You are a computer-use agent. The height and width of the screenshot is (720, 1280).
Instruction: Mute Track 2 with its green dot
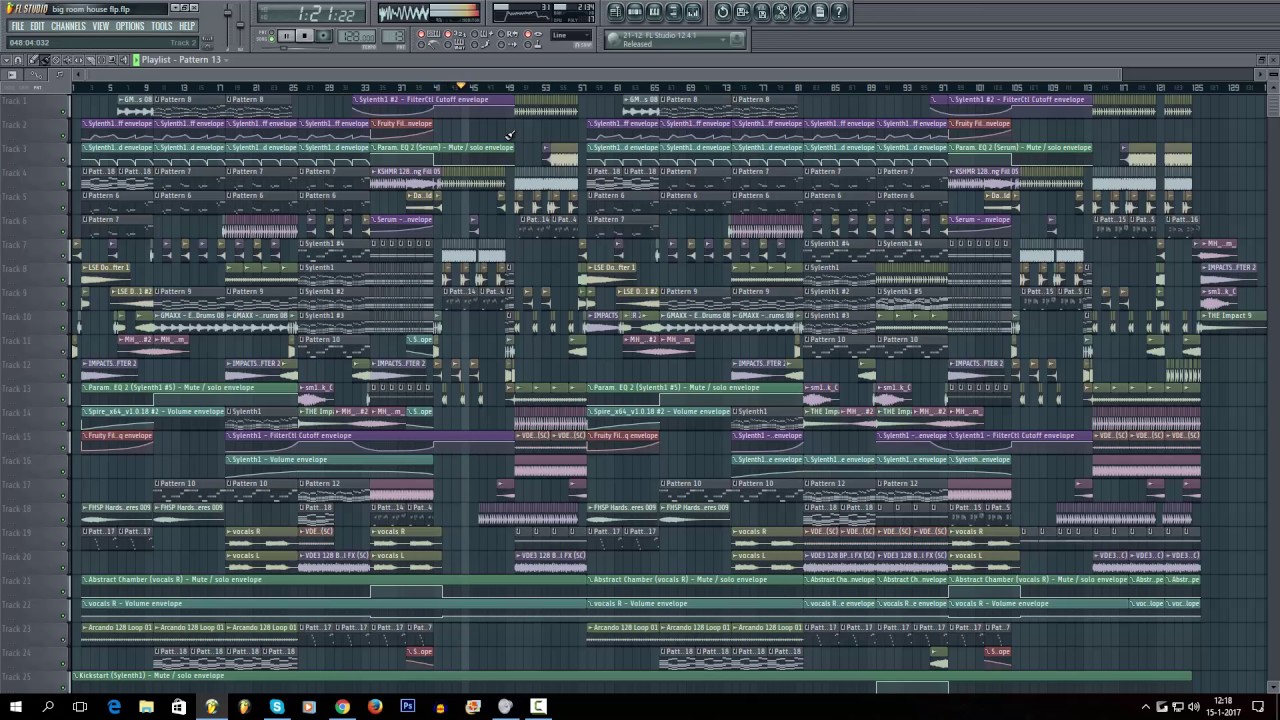63,135
